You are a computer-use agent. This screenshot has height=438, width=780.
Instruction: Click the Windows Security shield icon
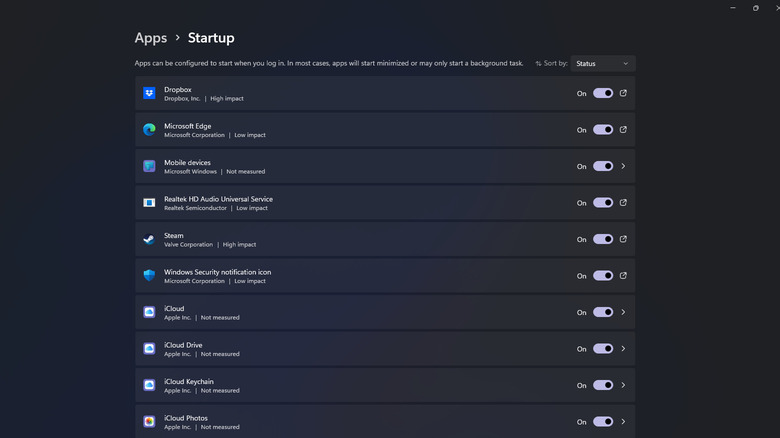click(x=149, y=276)
